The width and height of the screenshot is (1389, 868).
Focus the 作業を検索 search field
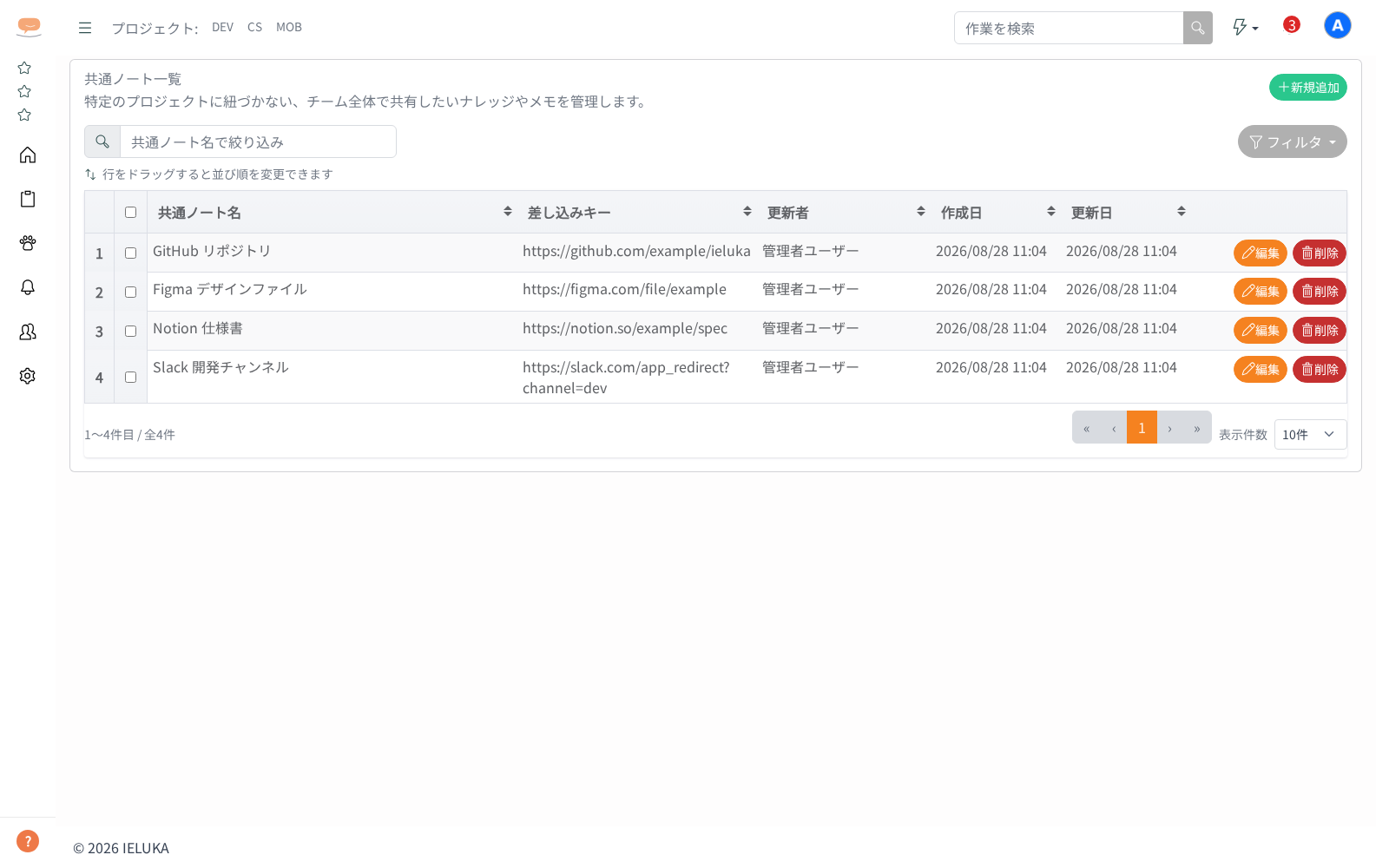pyautogui.click(x=1069, y=28)
